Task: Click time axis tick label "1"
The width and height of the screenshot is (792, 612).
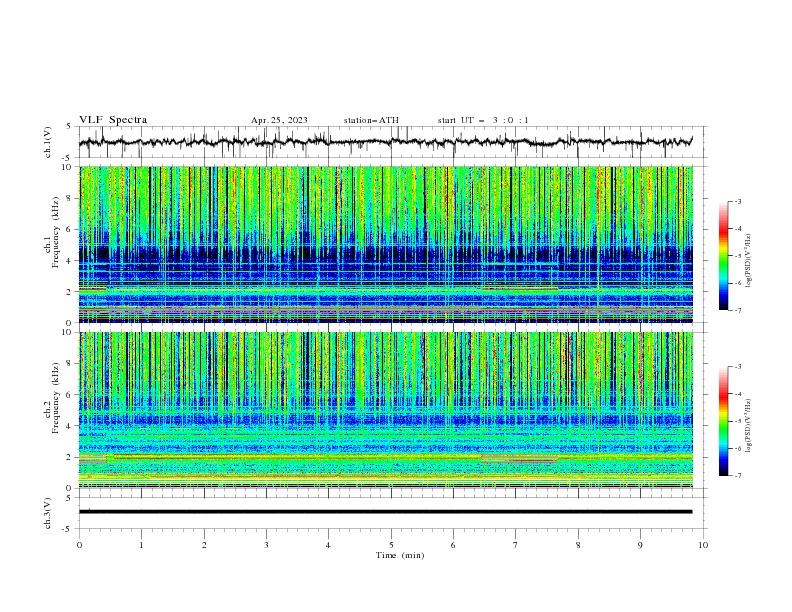Action: (142, 545)
